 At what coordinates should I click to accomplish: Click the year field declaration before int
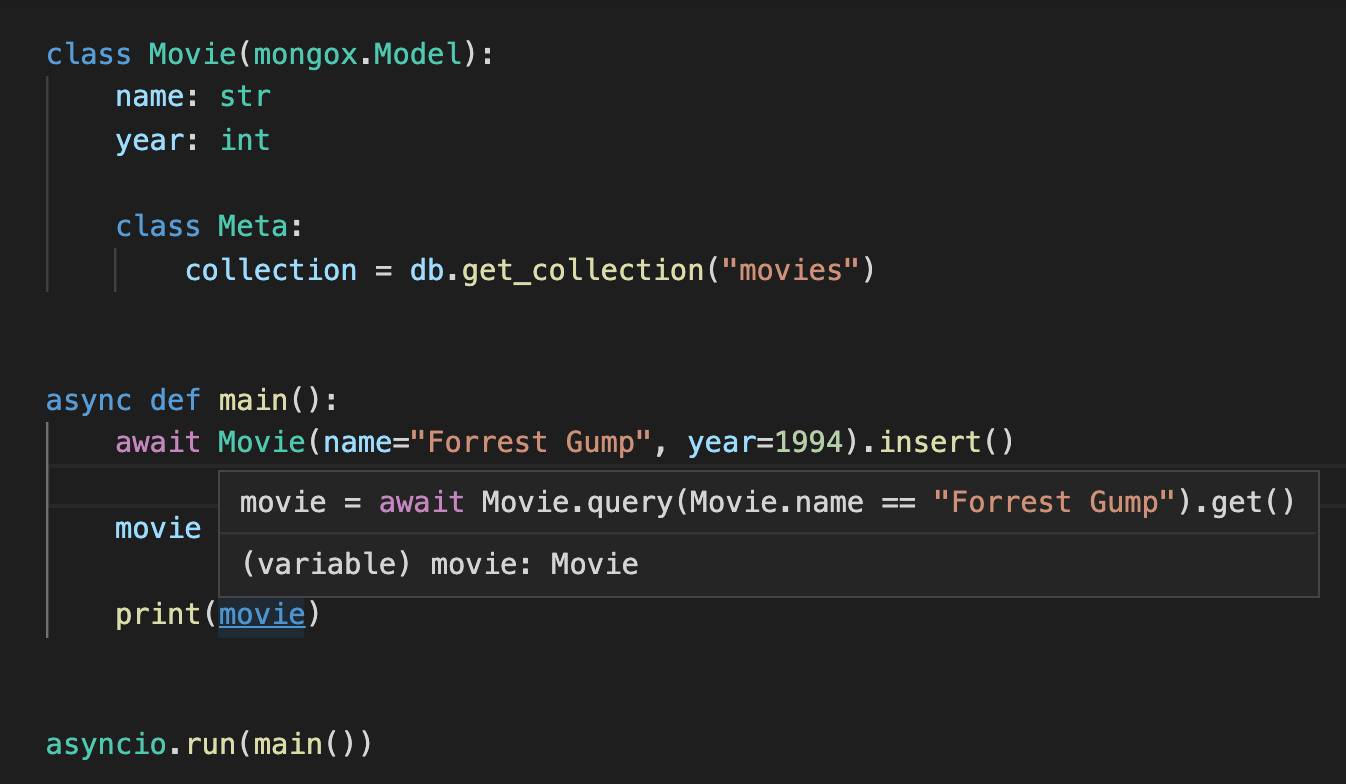pyautogui.click(x=149, y=140)
